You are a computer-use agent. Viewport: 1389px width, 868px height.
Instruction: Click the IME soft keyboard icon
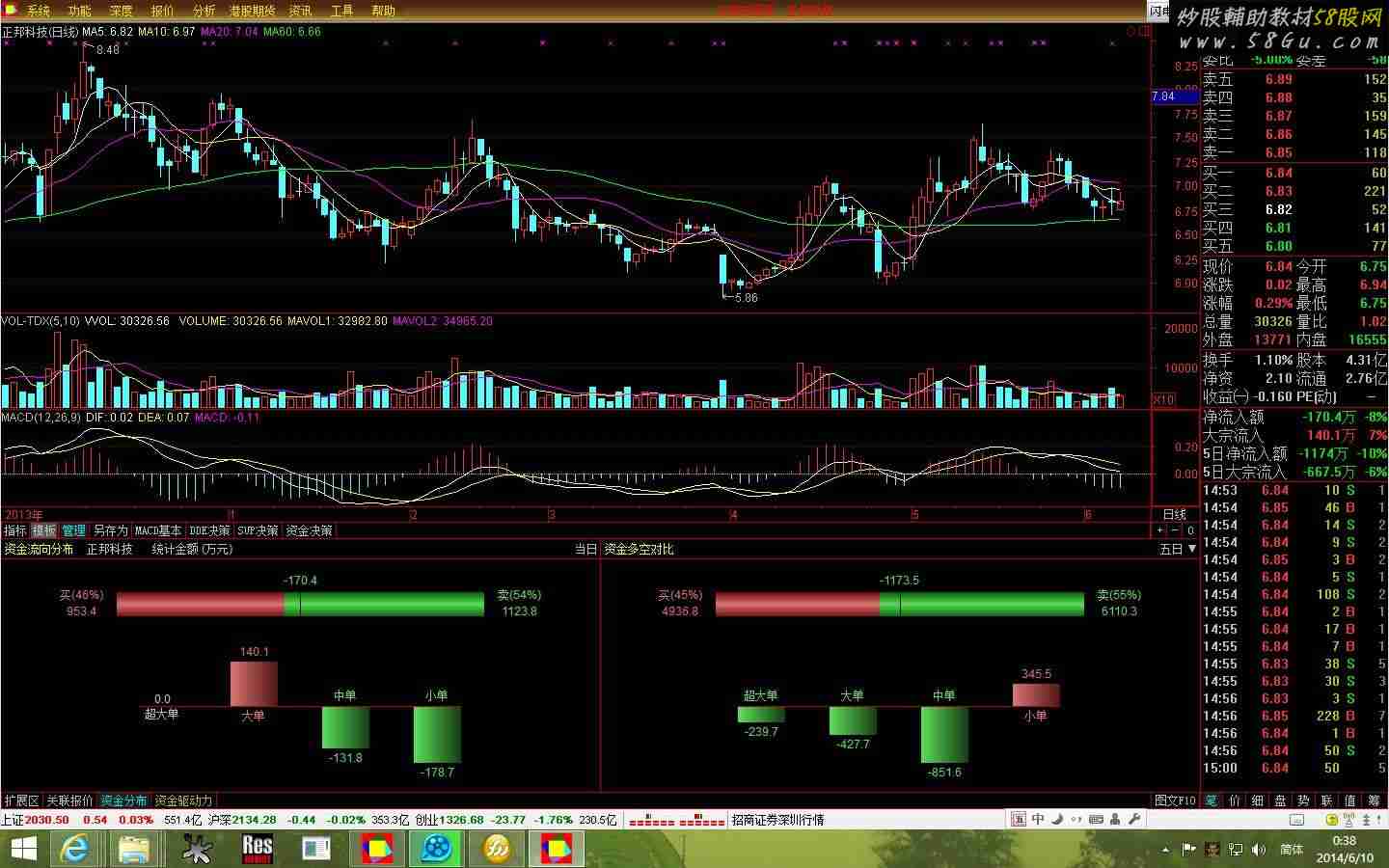1095,819
